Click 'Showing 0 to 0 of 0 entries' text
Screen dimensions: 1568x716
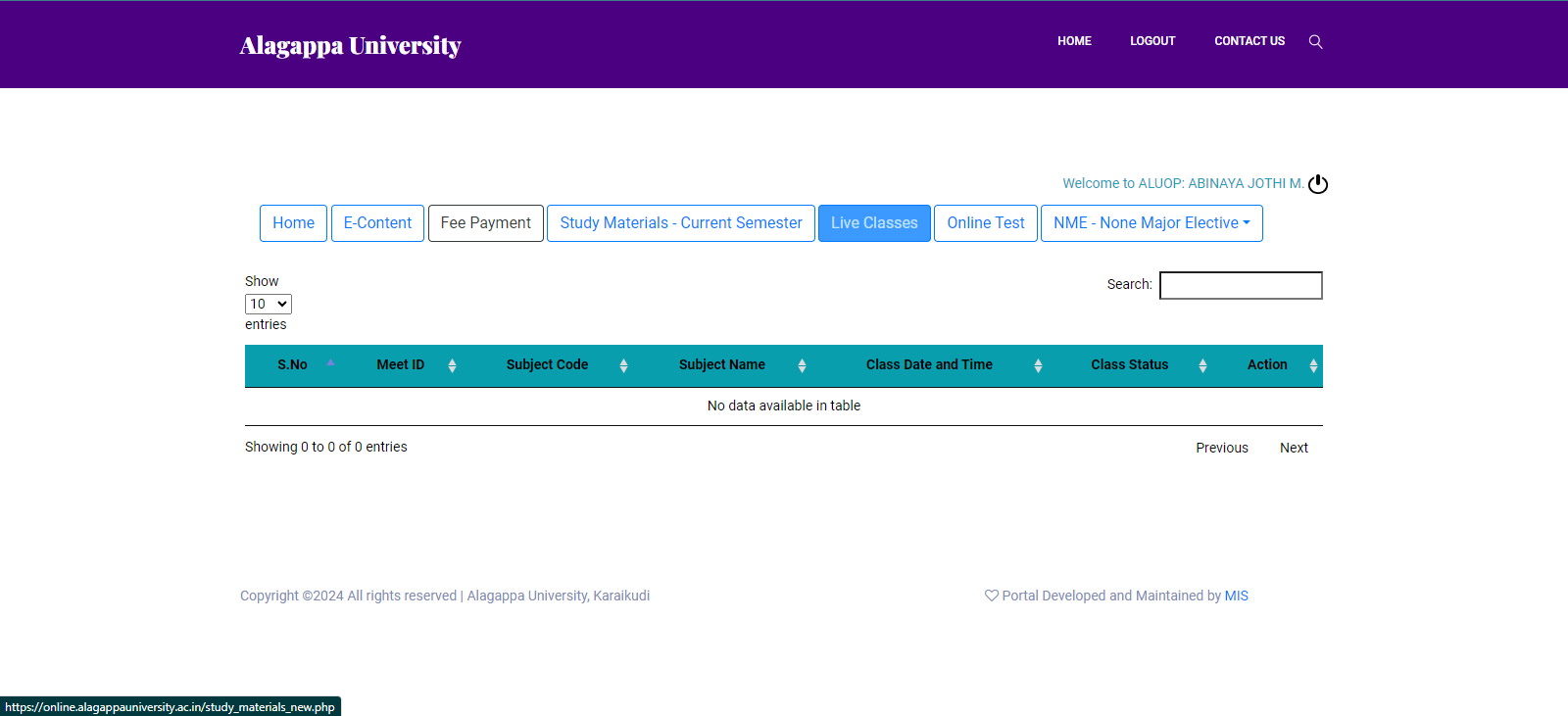[x=326, y=447]
